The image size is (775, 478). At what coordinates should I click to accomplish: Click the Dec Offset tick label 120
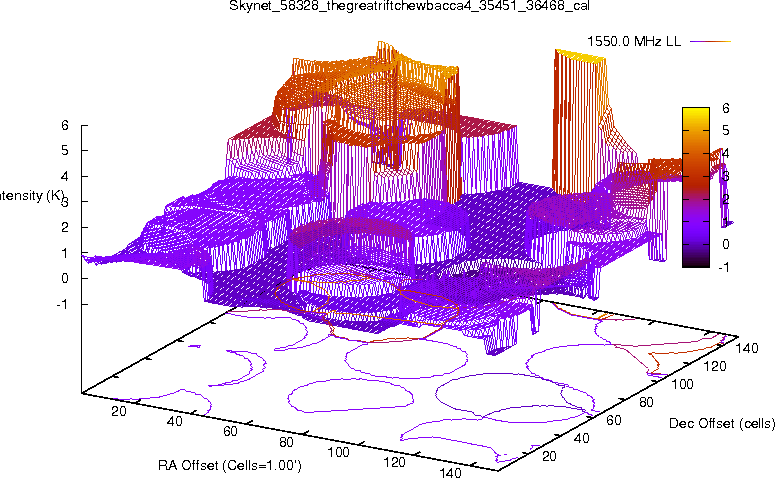coord(715,366)
